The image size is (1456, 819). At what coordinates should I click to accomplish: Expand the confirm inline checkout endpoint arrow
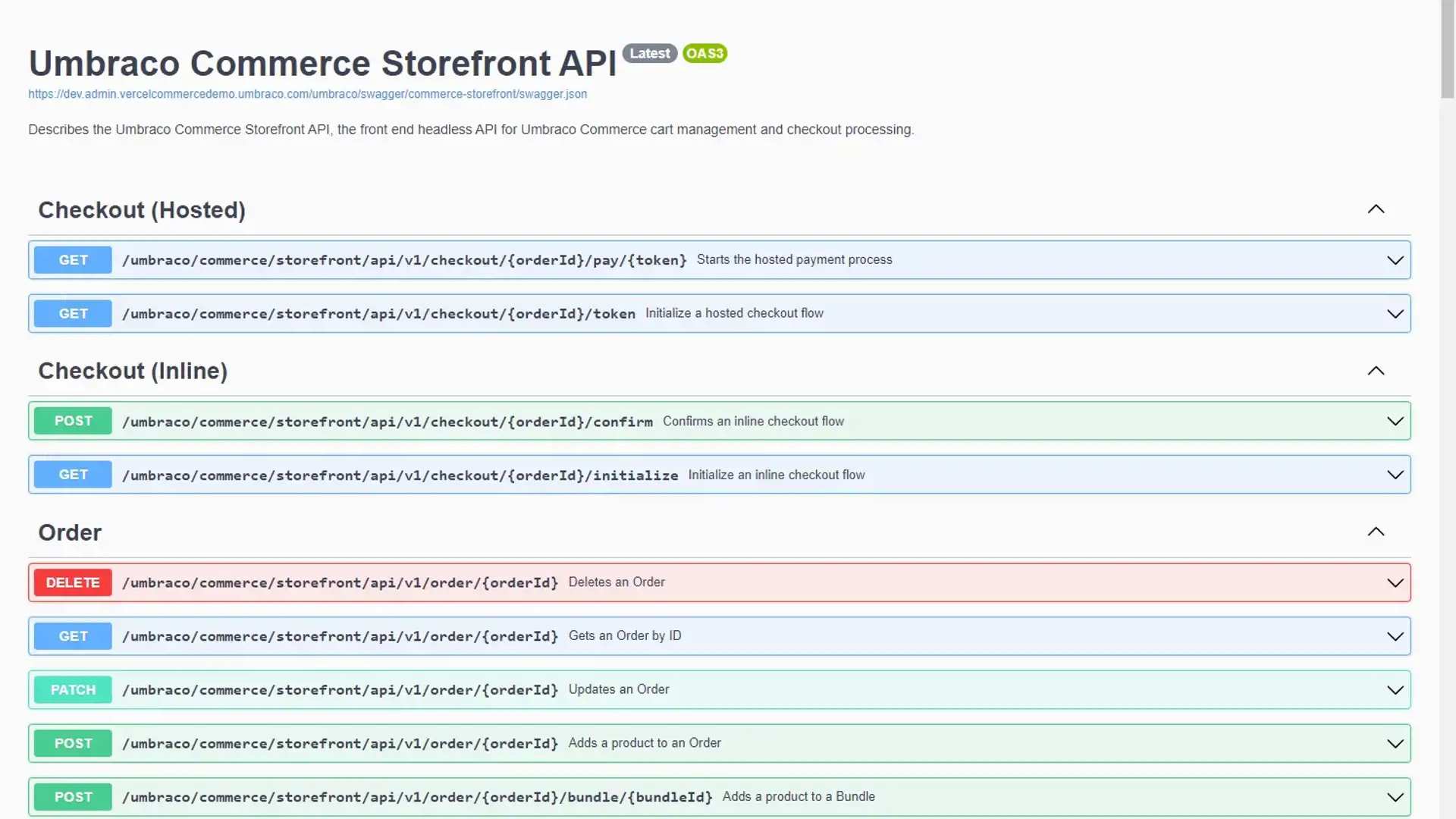point(1395,421)
